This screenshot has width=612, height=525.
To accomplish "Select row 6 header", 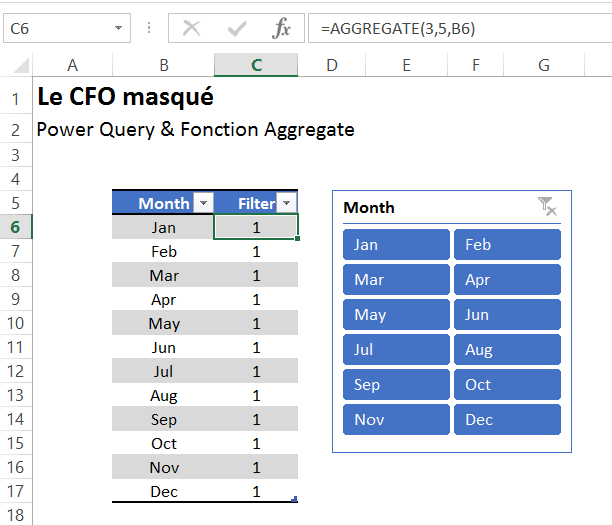I will point(15,227).
